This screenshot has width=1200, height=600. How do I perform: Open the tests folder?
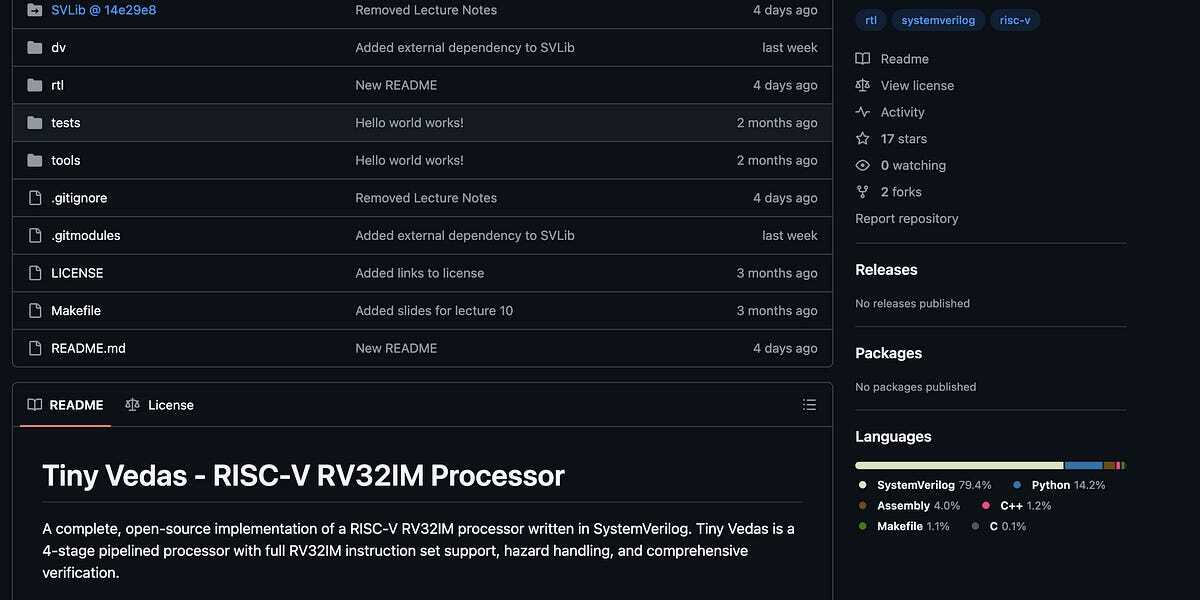coord(66,123)
